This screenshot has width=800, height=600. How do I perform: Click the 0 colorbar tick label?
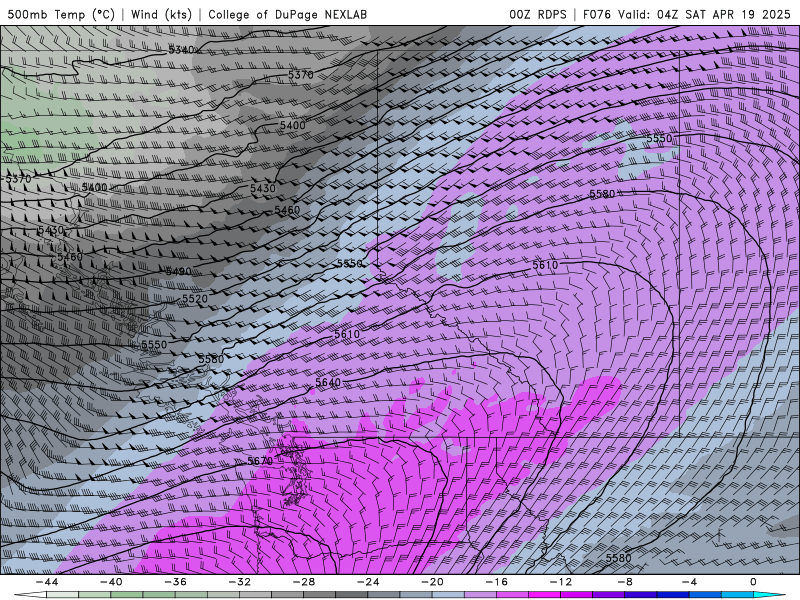(754, 582)
